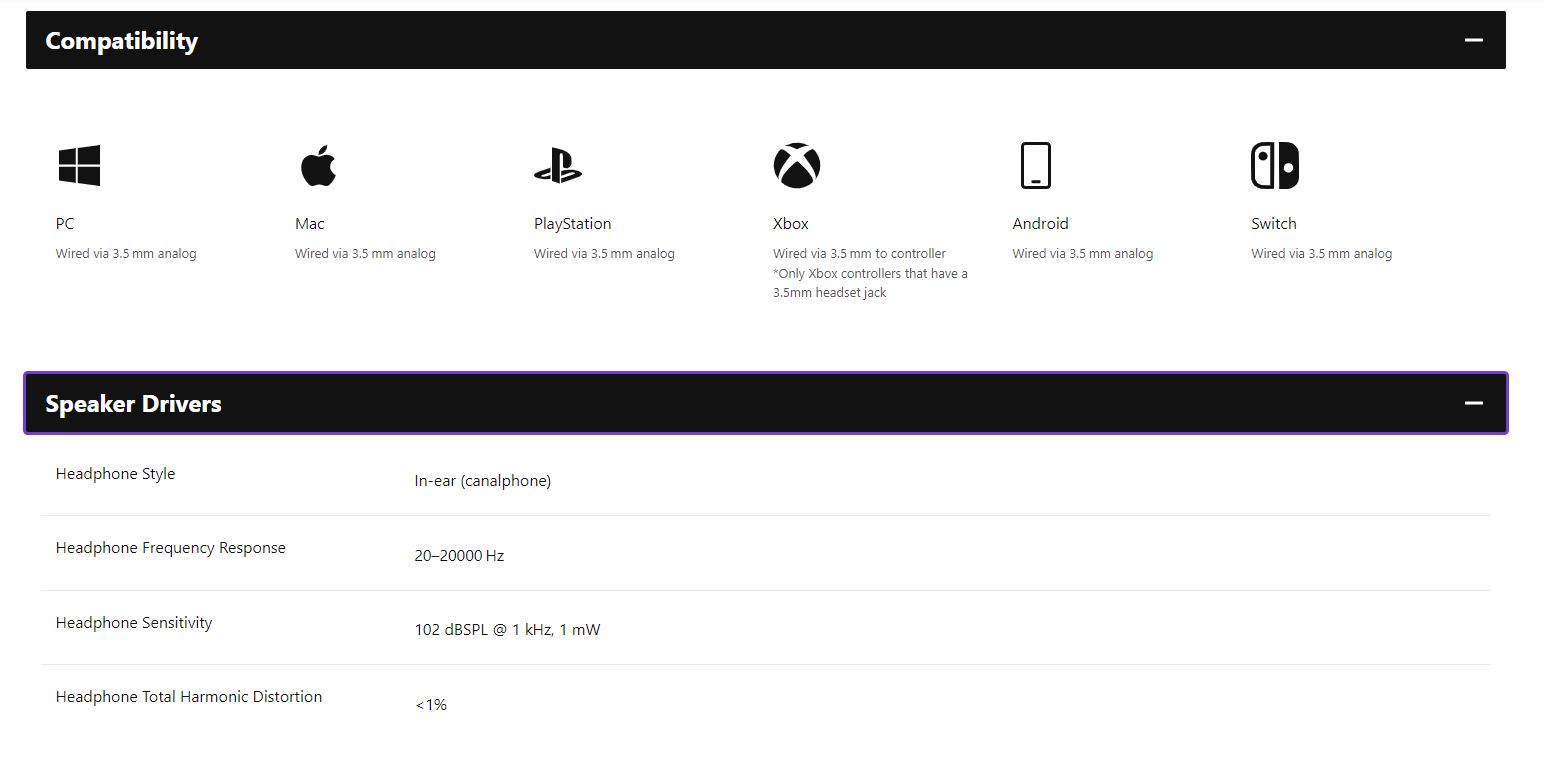Select the PlayStation platform label
The height and width of the screenshot is (773, 1544).
click(x=572, y=224)
